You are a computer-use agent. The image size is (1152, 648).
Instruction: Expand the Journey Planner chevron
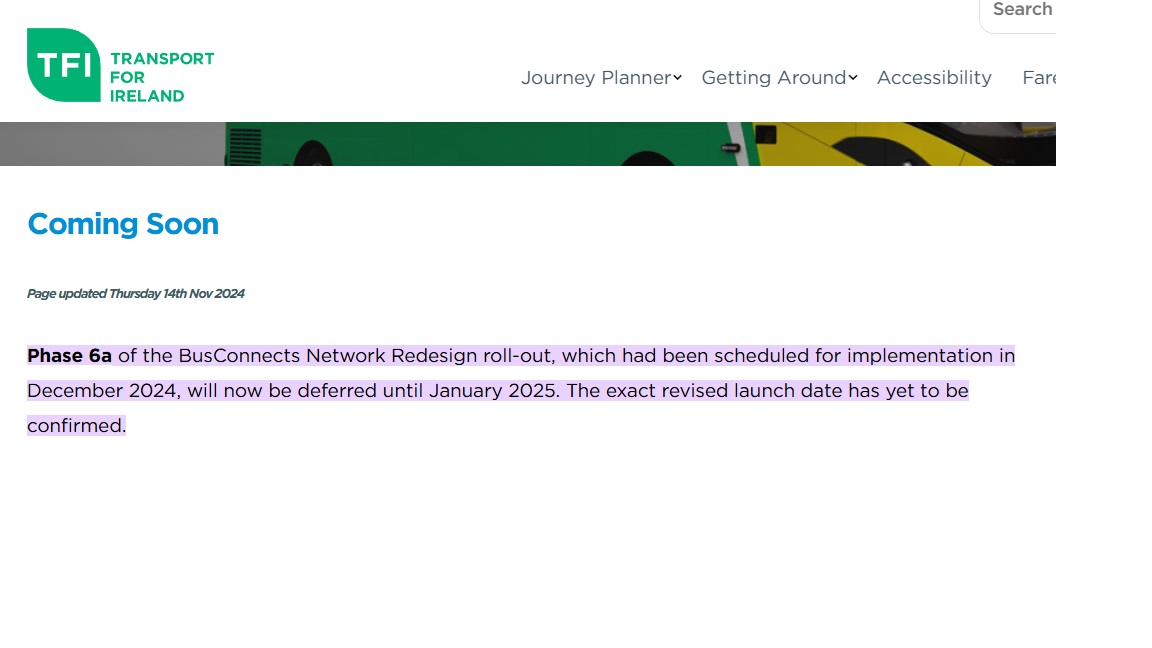pyautogui.click(x=677, y=78)
